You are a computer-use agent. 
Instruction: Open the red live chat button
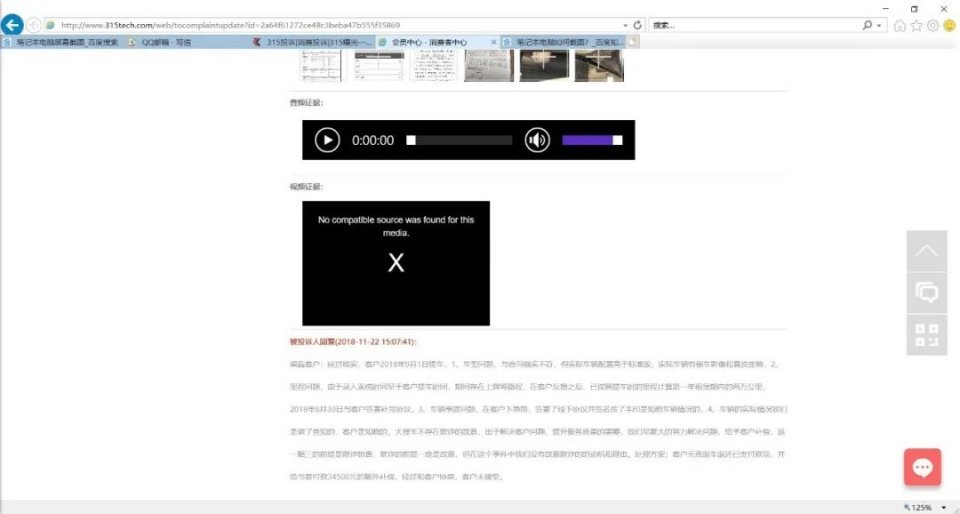[x=923, y=467]
